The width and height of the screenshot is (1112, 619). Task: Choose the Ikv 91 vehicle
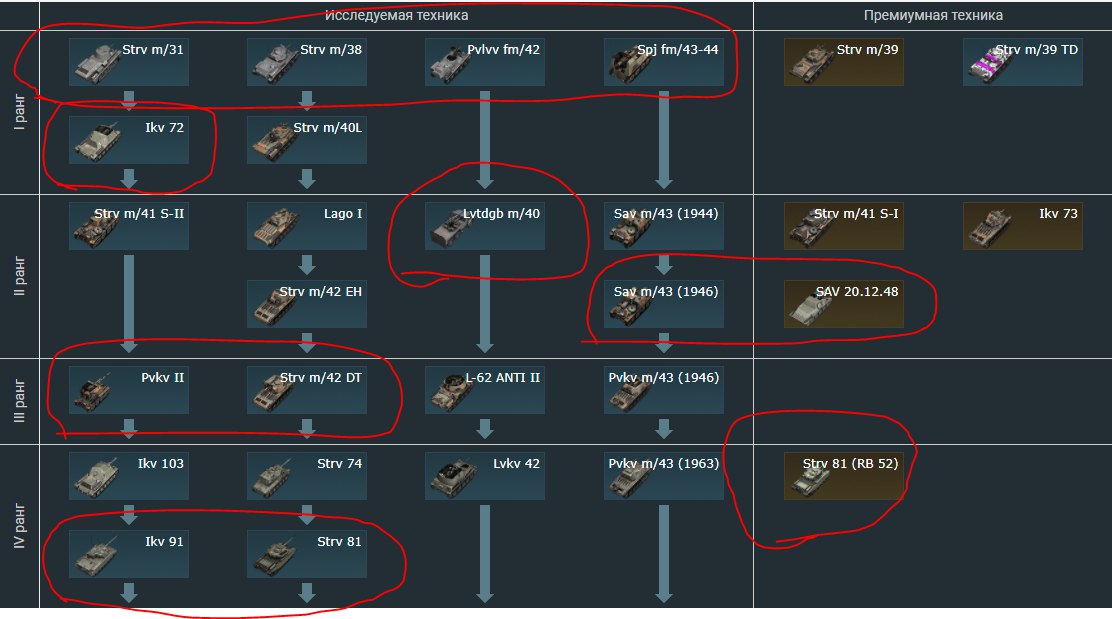point(129,554)
